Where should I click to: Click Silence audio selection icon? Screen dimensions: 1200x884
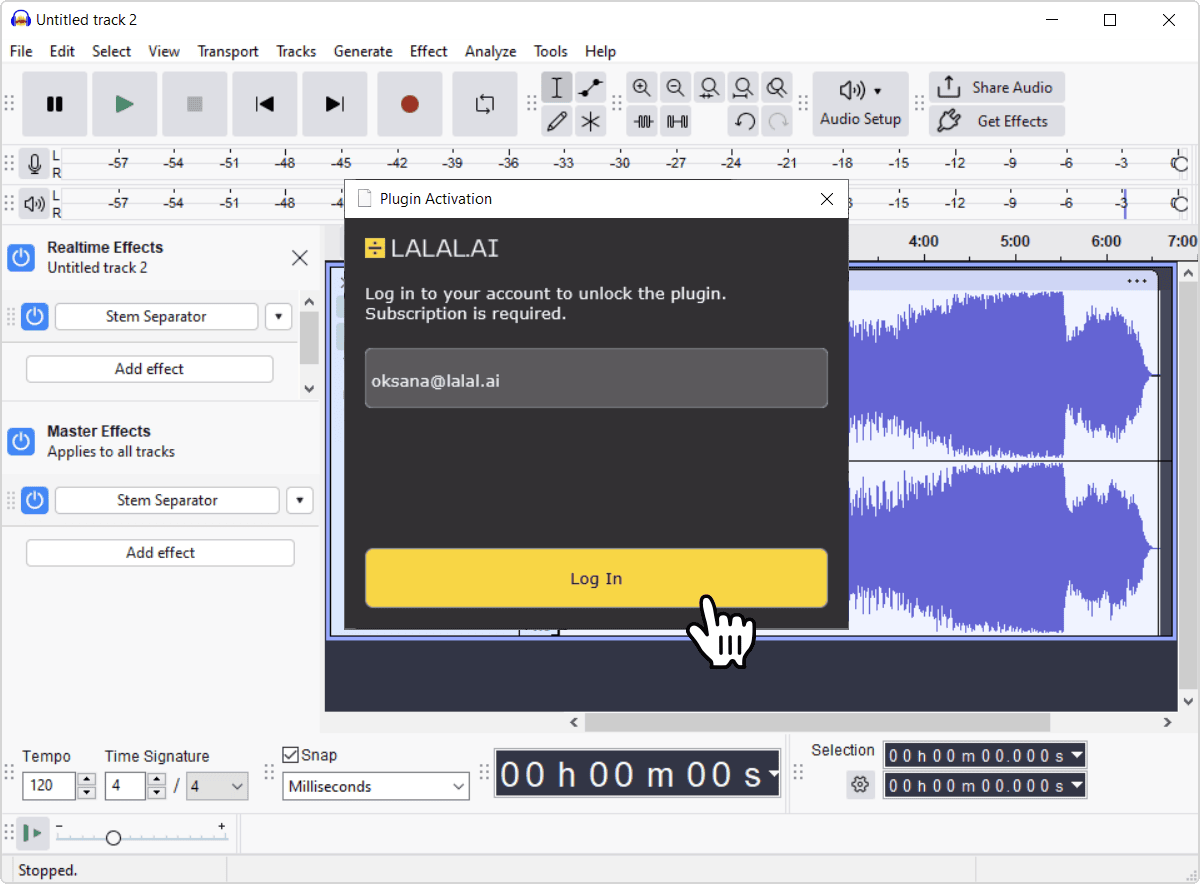coord(677,121)
